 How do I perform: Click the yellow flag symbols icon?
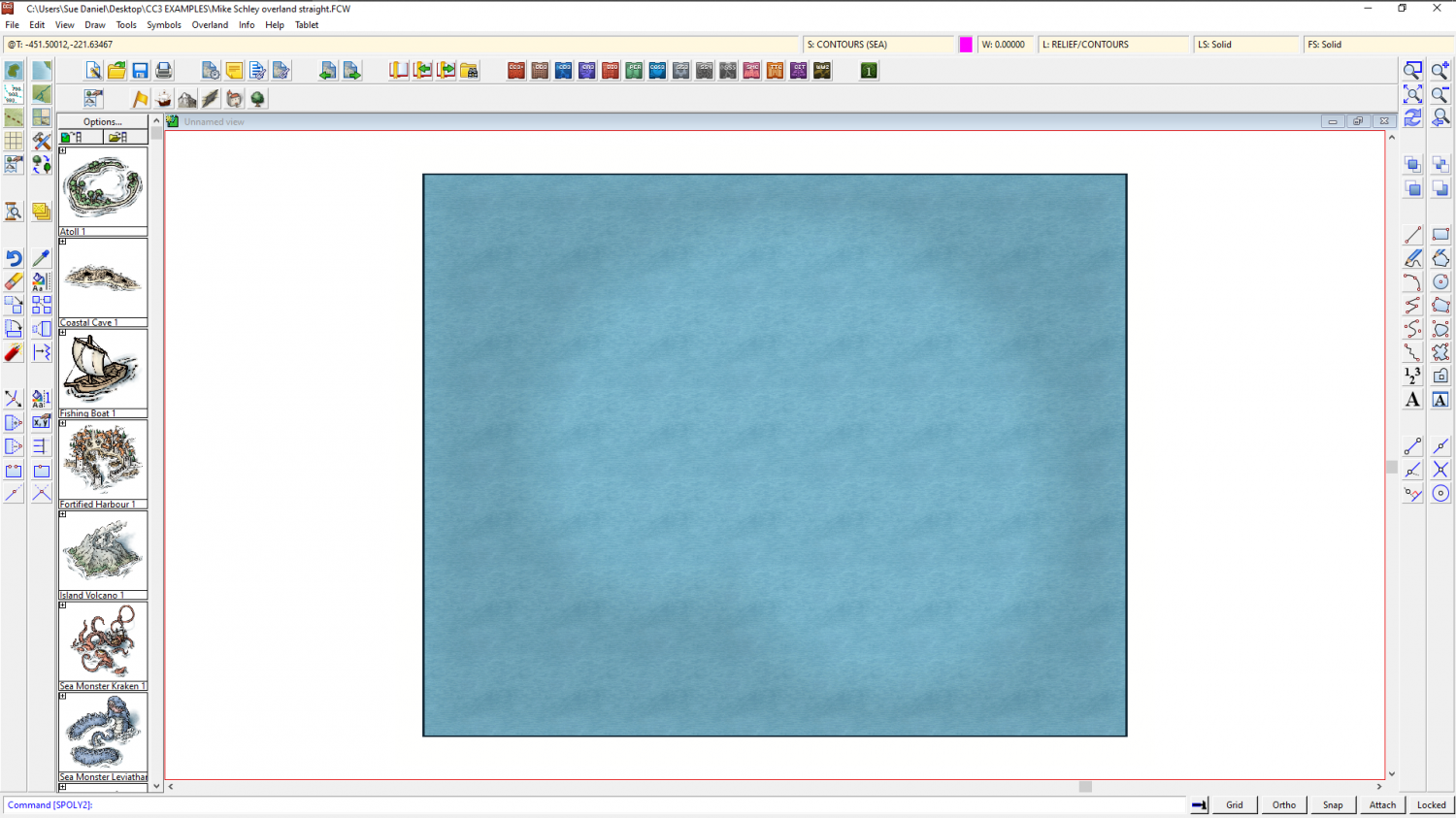pos(141,99)
